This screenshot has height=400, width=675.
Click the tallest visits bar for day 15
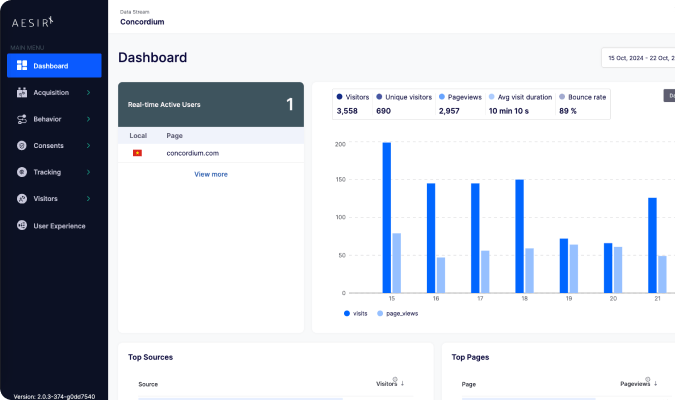[386, 218]
